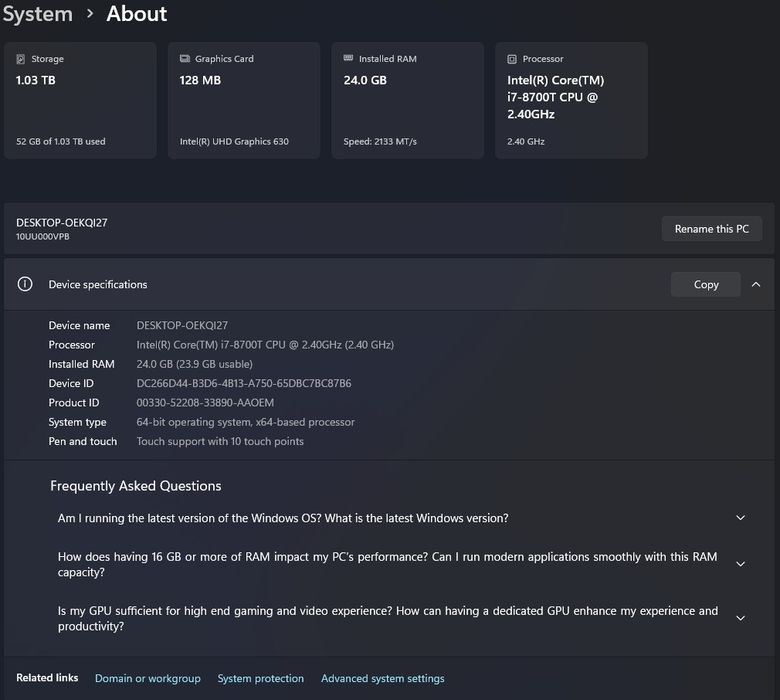Click the Graphics Card icon
The image size is (780, 700).
[x=185, y=59]
